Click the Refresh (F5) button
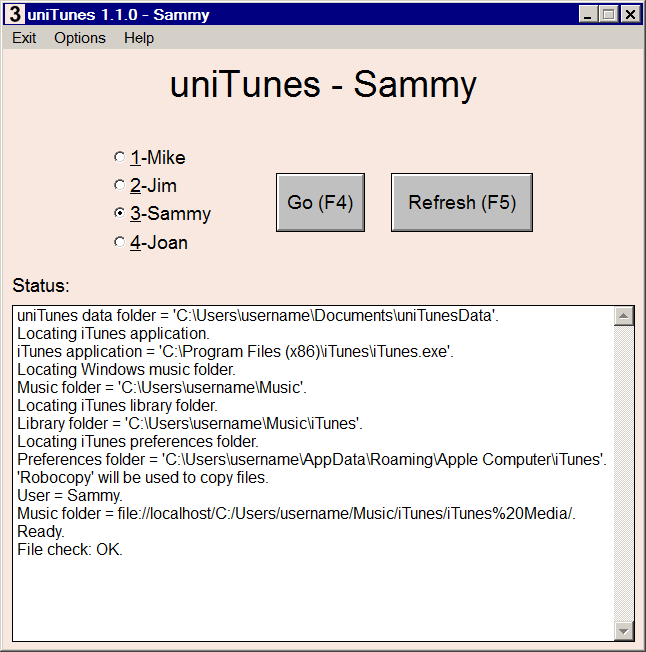646x652 pixels. tap(462, 203)
